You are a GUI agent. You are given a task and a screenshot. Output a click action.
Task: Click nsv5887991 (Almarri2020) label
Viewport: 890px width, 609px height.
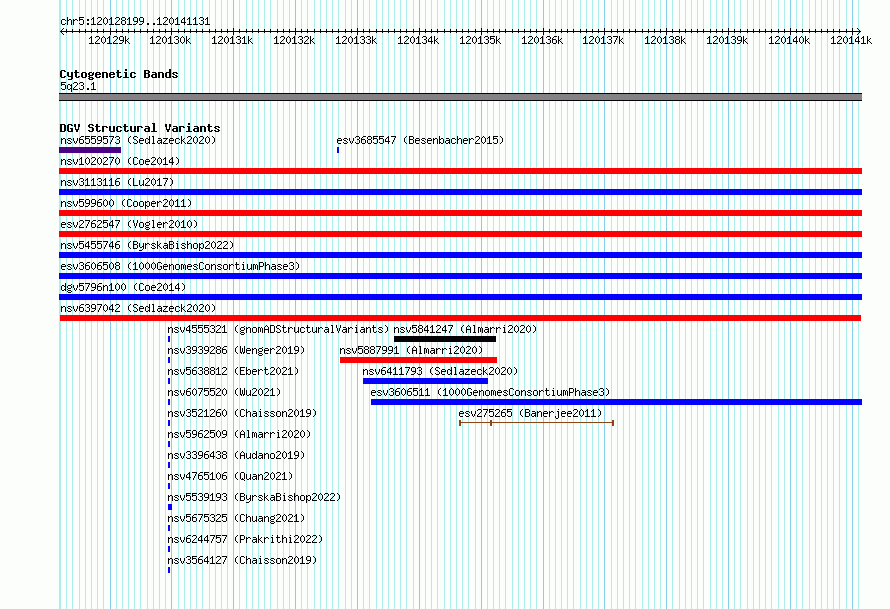coord(411,350)
